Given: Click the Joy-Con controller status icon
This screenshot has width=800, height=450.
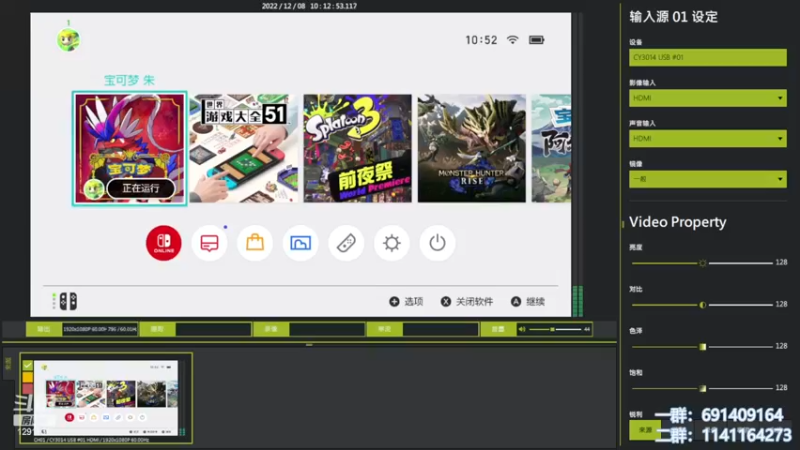Looking at the screenshot, I should pyautogui.click(x=68, y=302).
